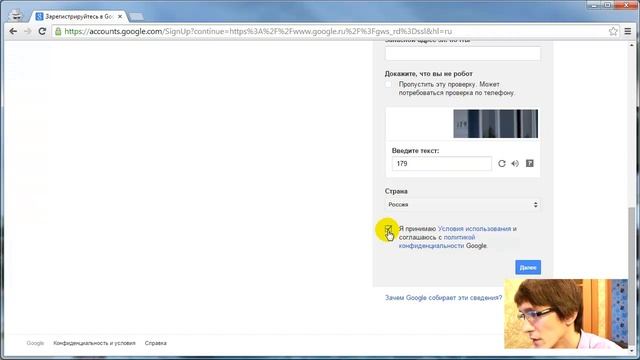
Task: Bookmark this page with the star icon
Action: (613, 31)
